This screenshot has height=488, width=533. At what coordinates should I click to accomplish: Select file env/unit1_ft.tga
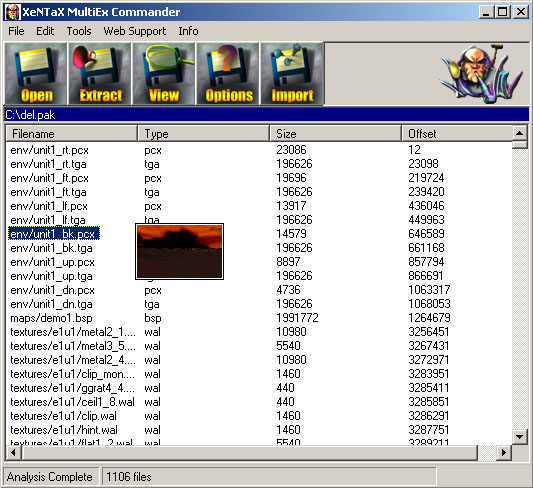(x=48, y=192)
